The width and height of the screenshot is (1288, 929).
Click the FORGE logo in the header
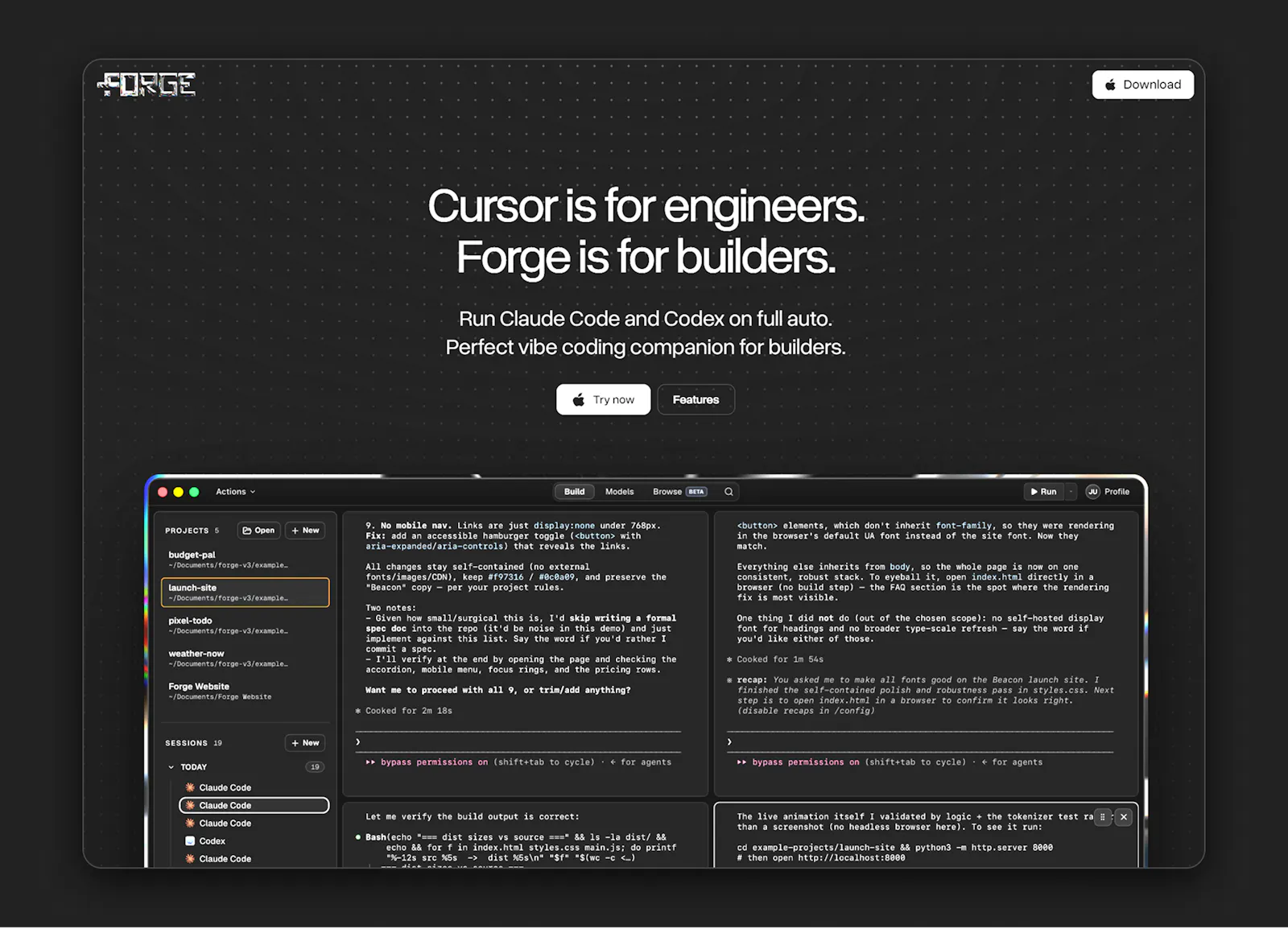click(x=147, y=85)
